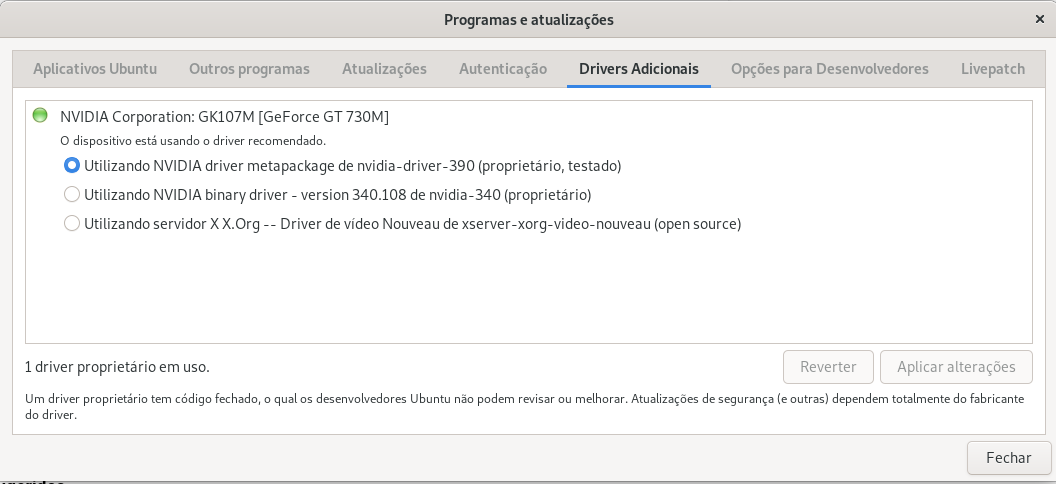Select the nvidia-driver-390 metapackage radio option
This screenshot has width=1056, height=484.
click(x=71, y=165)
